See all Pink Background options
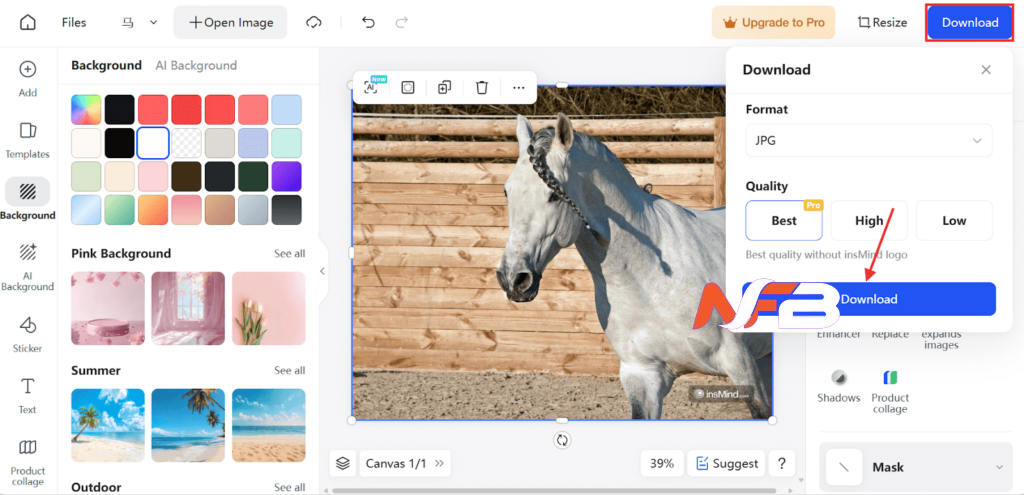Screen dimensions: 1024x495 289,253
